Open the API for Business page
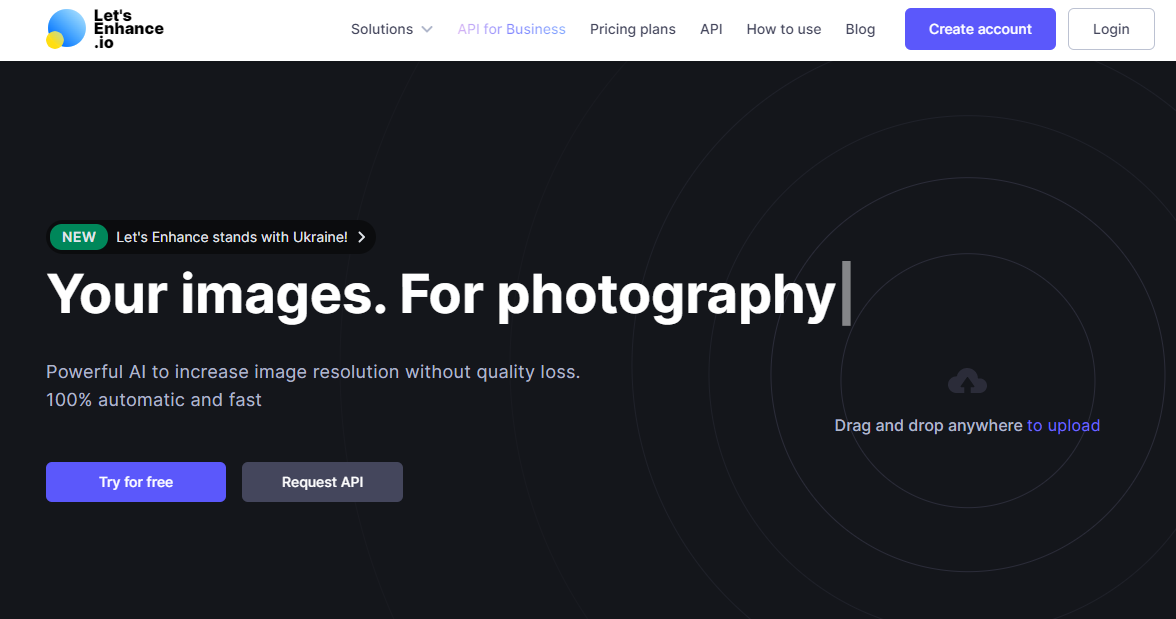This screenshot has width=1176, height=619. pyautogui.click(x=512, y=29)
